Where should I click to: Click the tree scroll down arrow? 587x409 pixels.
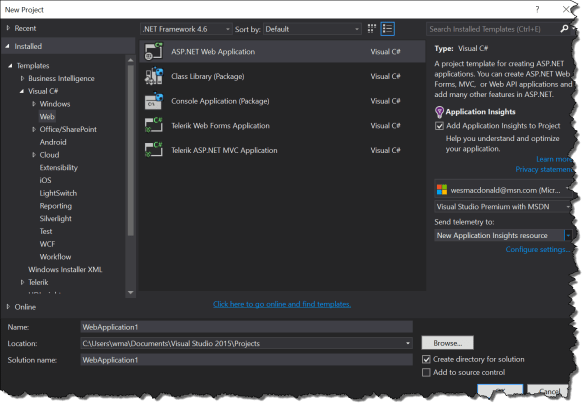tap(131, 293)
